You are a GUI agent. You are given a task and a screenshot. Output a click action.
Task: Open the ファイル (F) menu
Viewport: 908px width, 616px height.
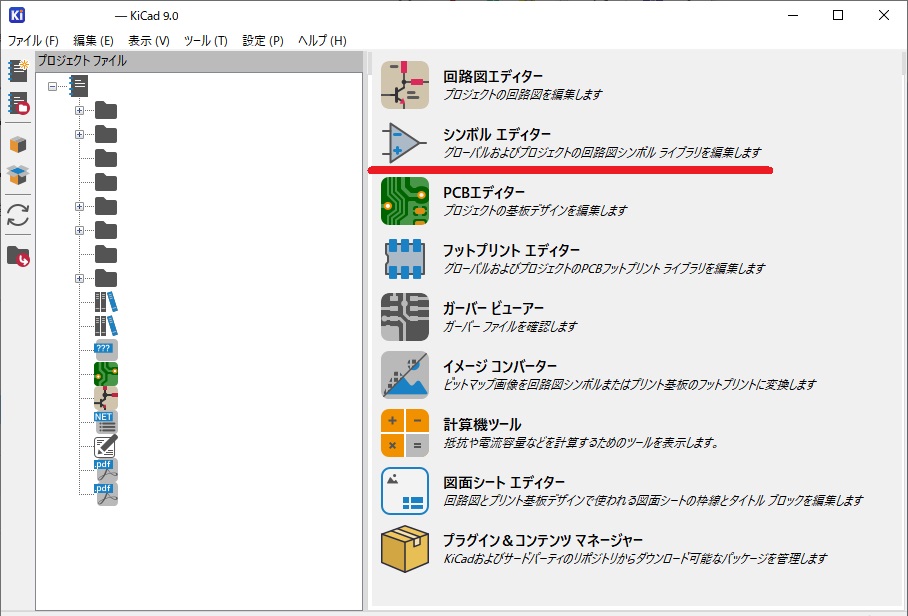(x=33, y=41)
